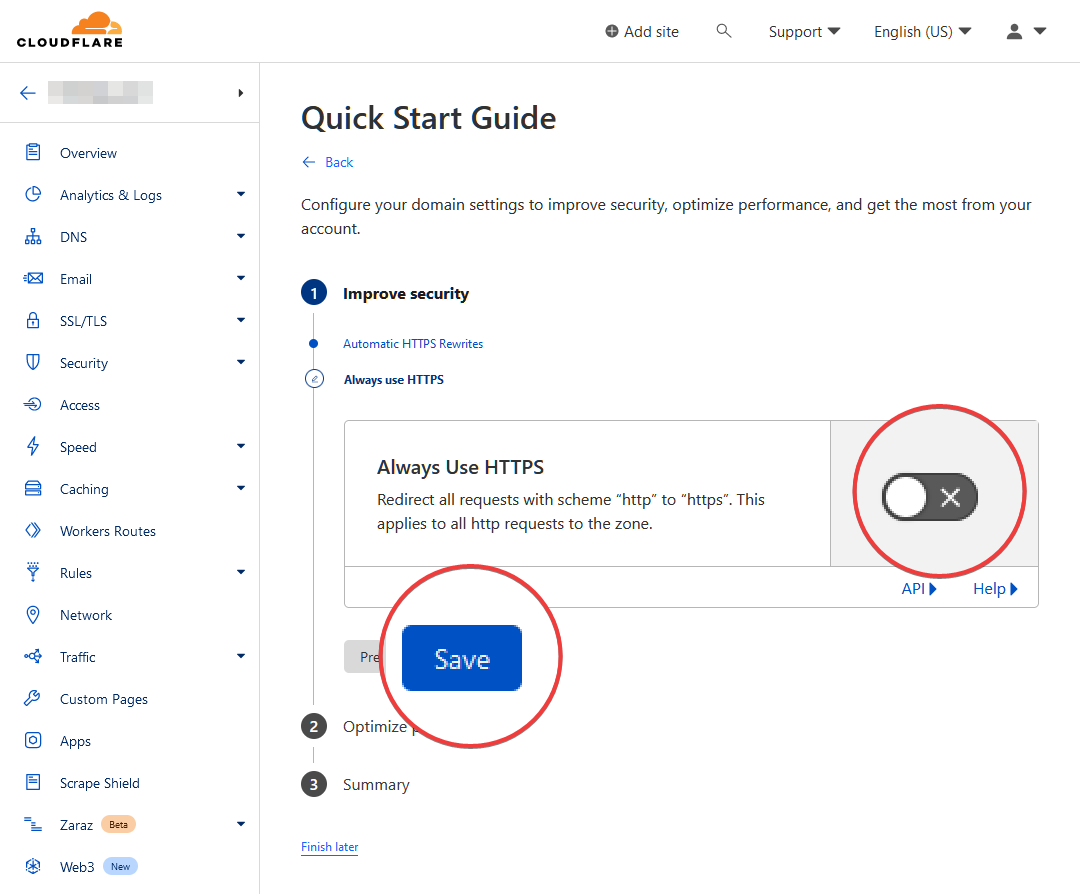Expand the DNS submenu arrow
Image resolution: width=1080 pixels, height=894 pixels.
coord(240,236)
